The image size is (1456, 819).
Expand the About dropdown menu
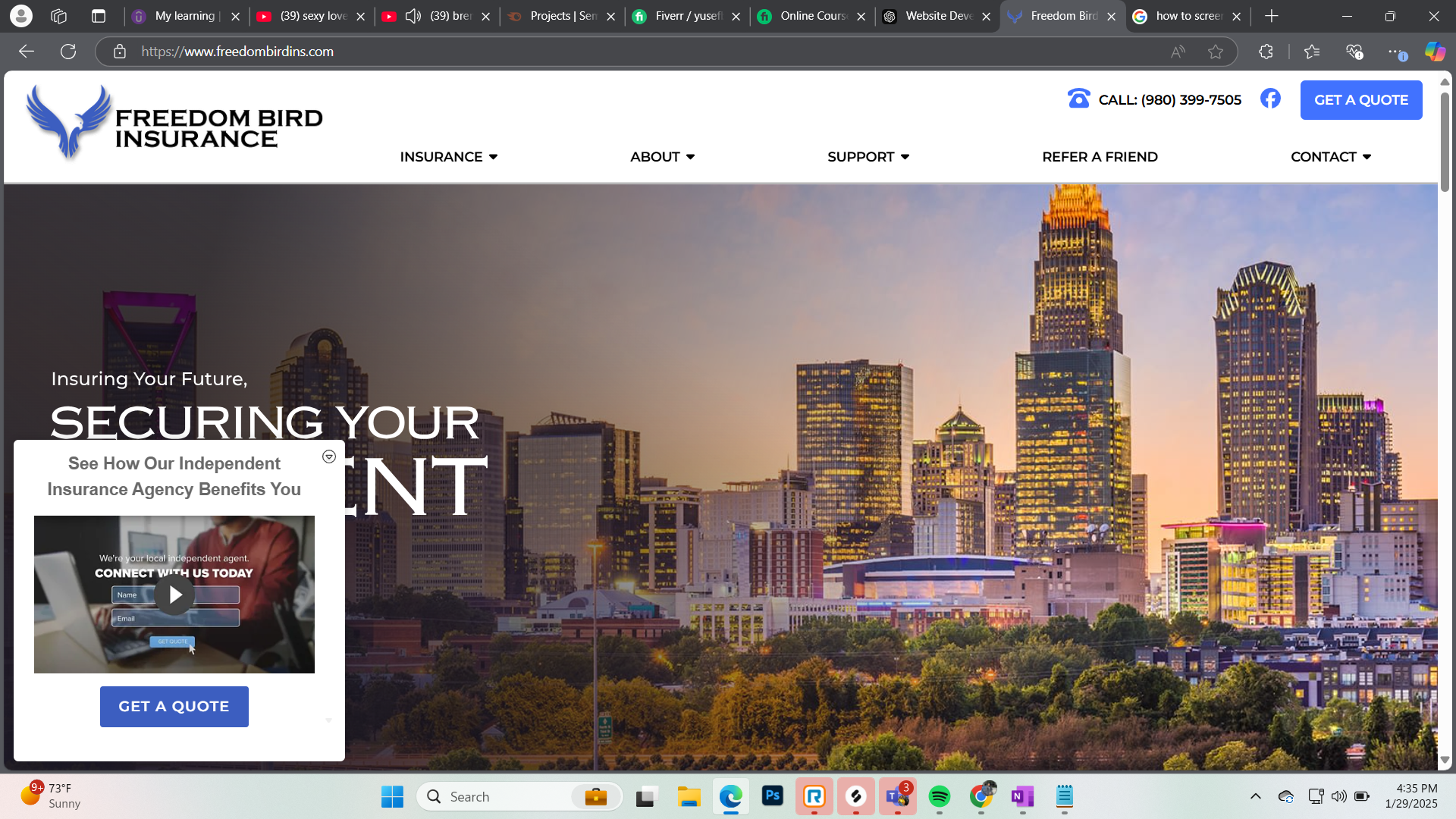pos(662,157)
